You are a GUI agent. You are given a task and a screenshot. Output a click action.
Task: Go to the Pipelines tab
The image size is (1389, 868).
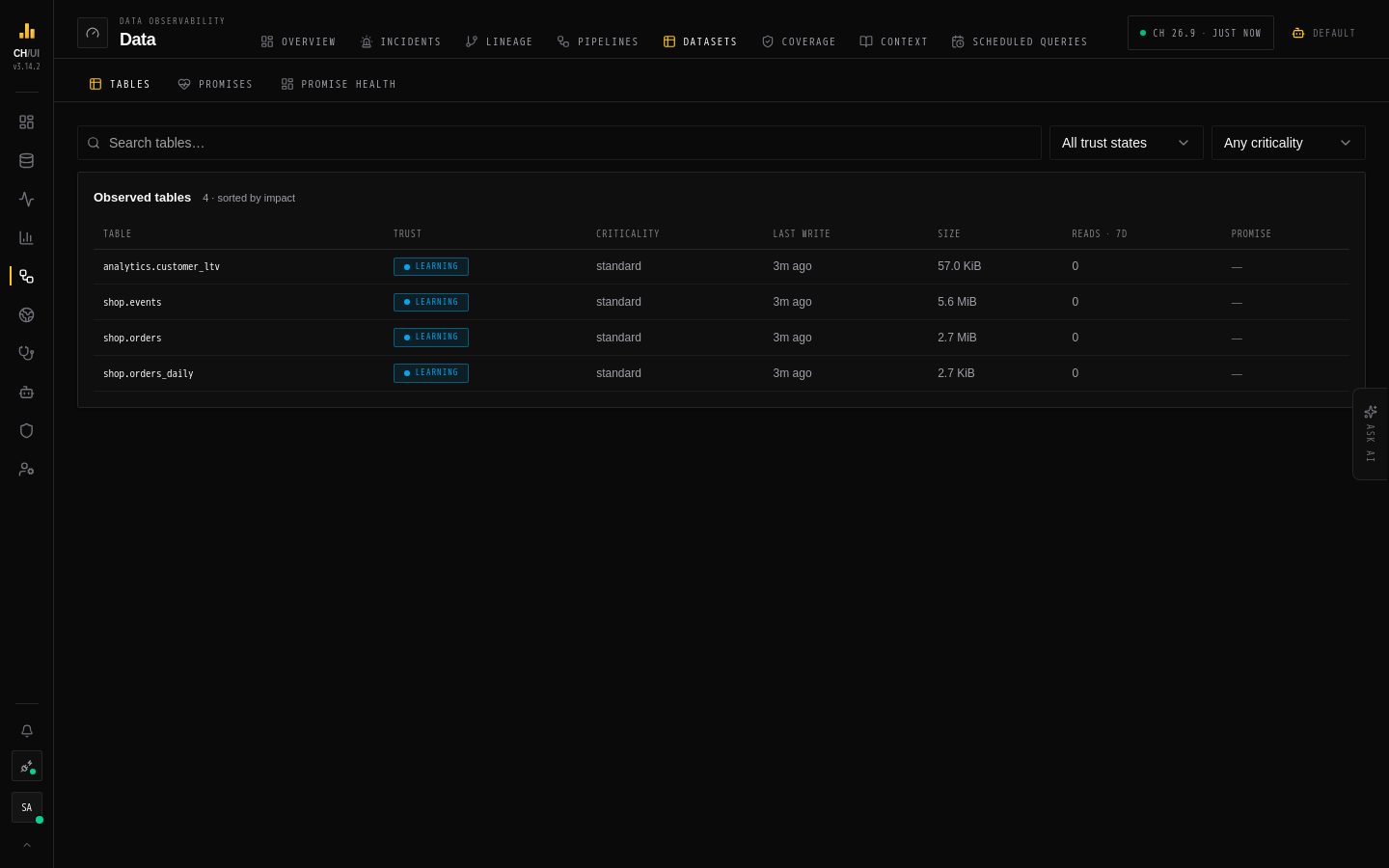[598, 41]
